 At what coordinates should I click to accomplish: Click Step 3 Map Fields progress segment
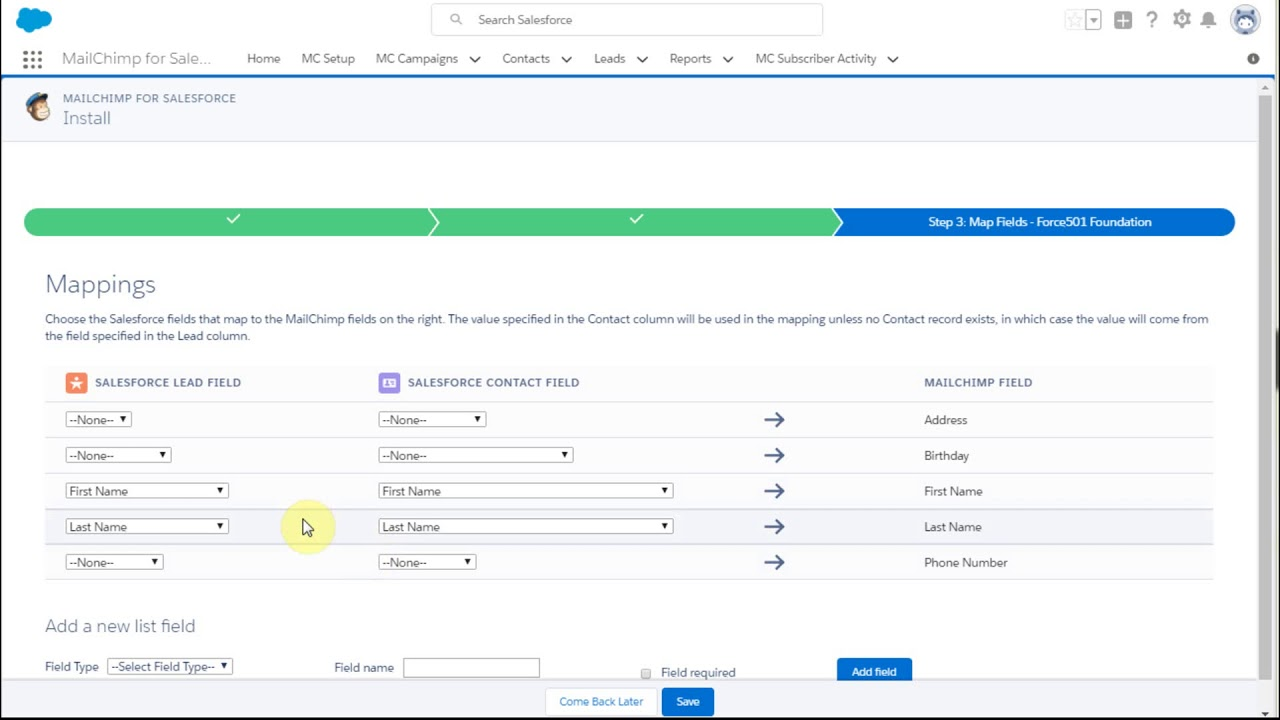click(x=1034, y=222)
